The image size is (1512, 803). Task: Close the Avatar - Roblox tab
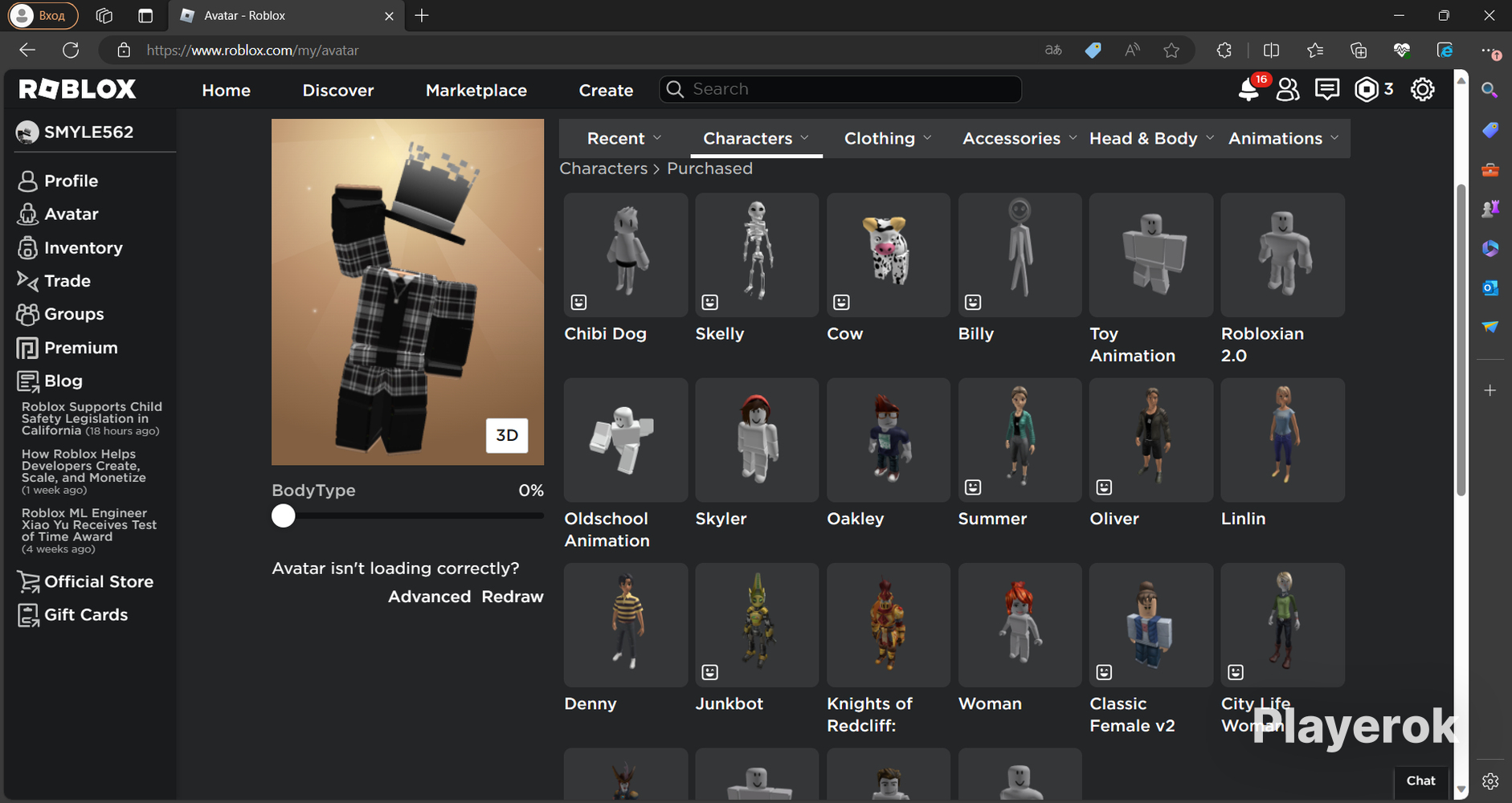[x=389, y=16]
